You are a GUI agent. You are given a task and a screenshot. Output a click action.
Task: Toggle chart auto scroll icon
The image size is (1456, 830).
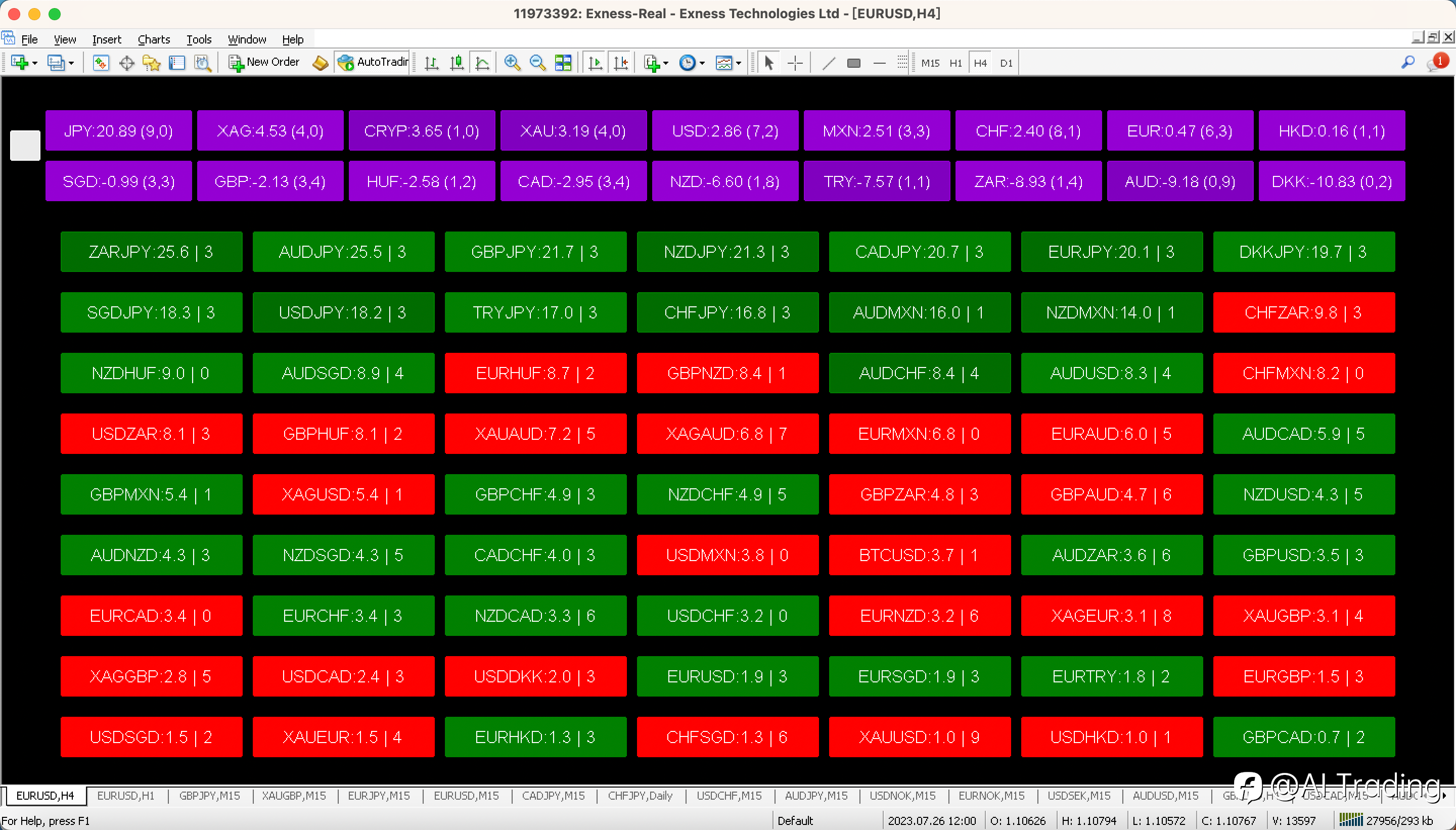(x=596, y=63)
